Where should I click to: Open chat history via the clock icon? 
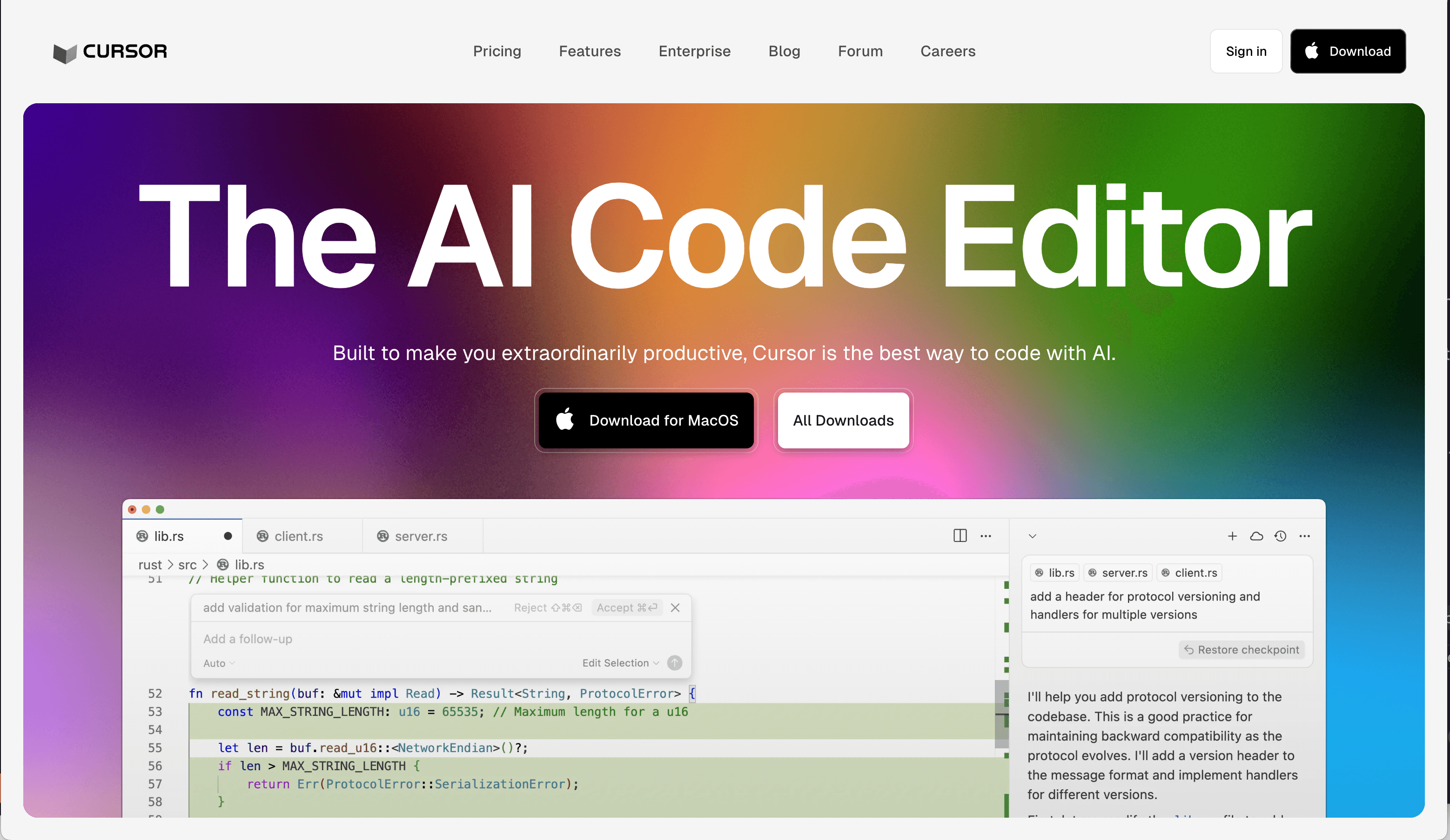pyautogui.click(x=1281, y=535)
